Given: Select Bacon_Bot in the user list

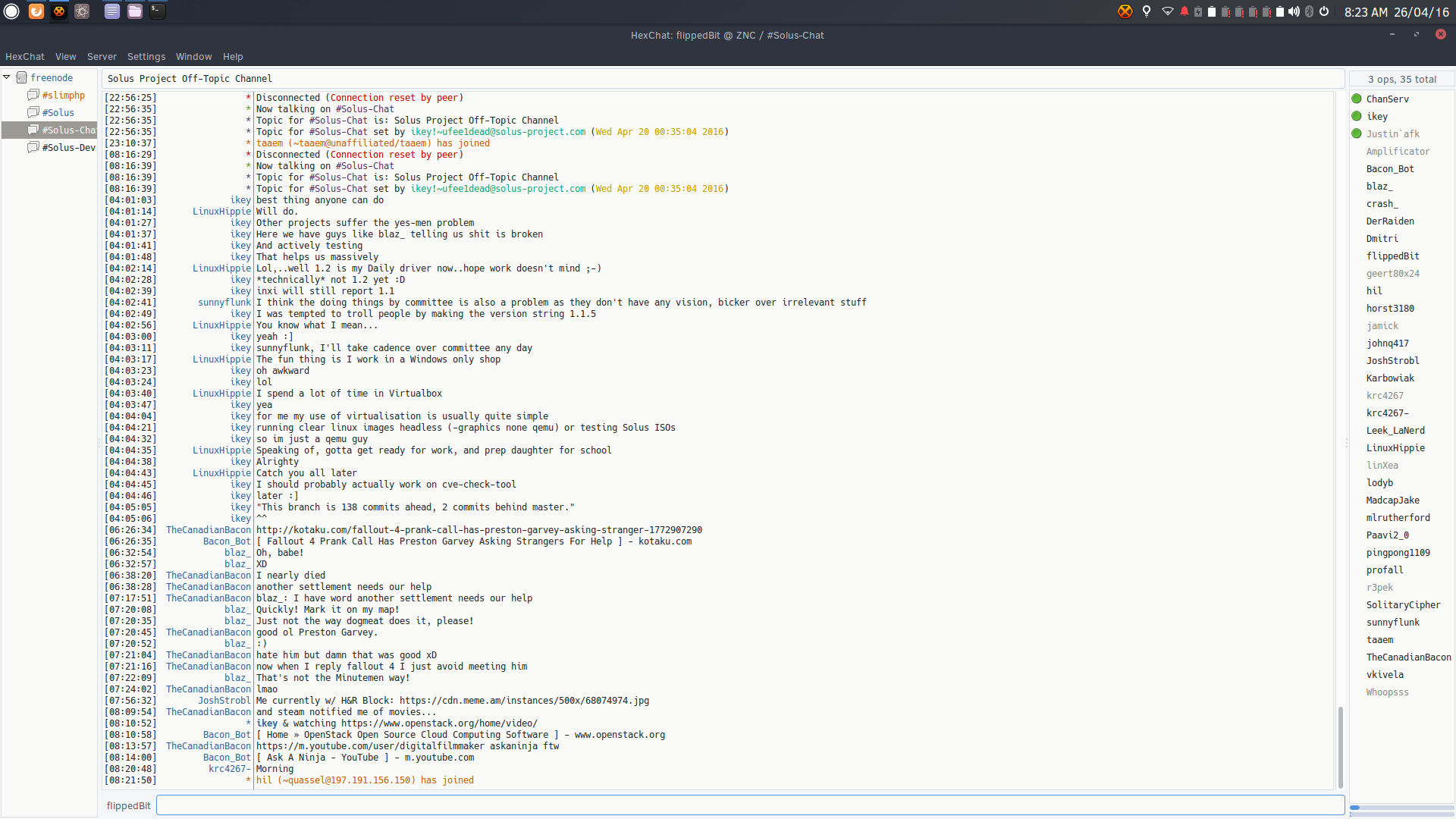Looking at the screenshot, I should [x=1390, y=168].
